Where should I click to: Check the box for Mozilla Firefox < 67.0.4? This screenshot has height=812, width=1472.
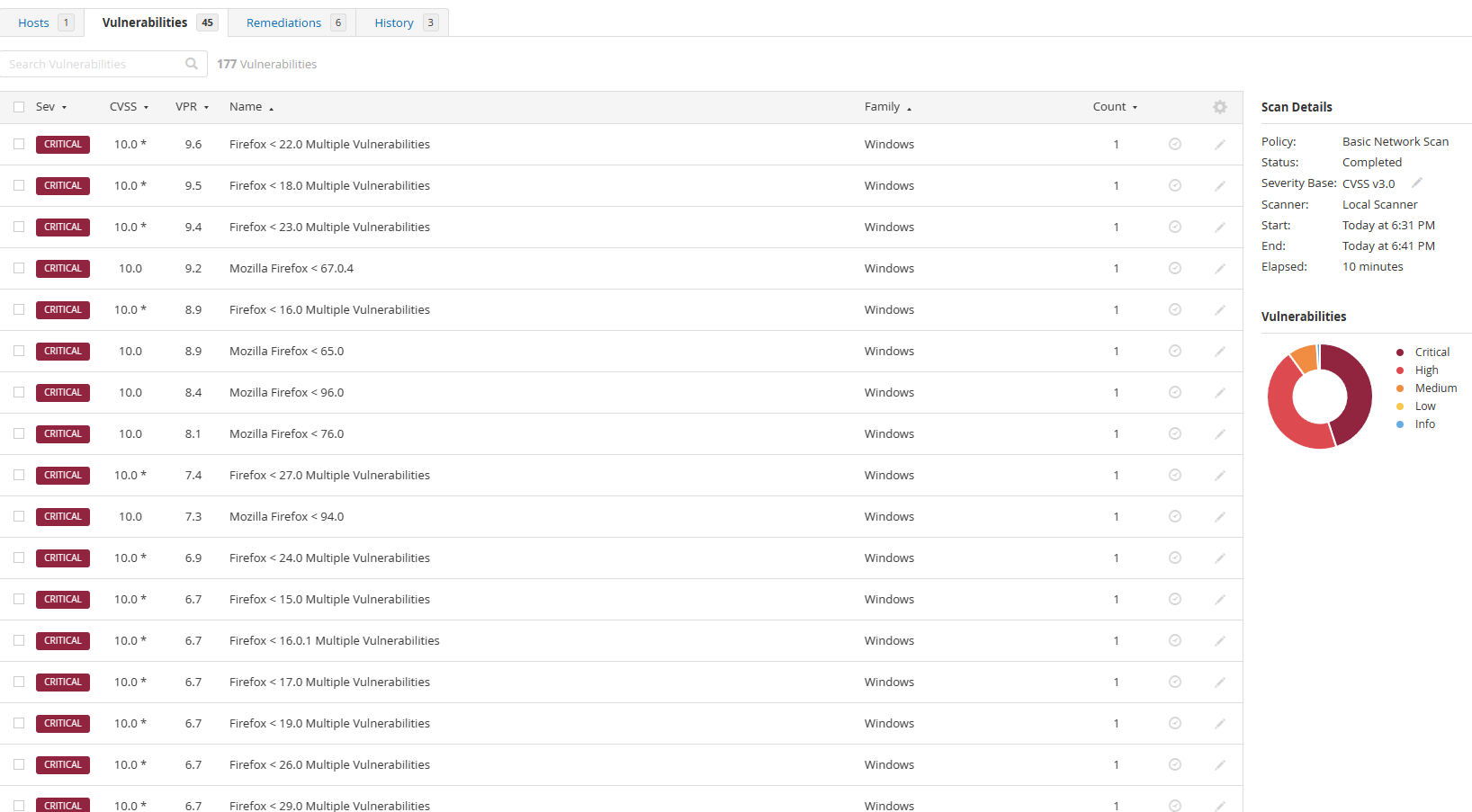tap(19, 268)
